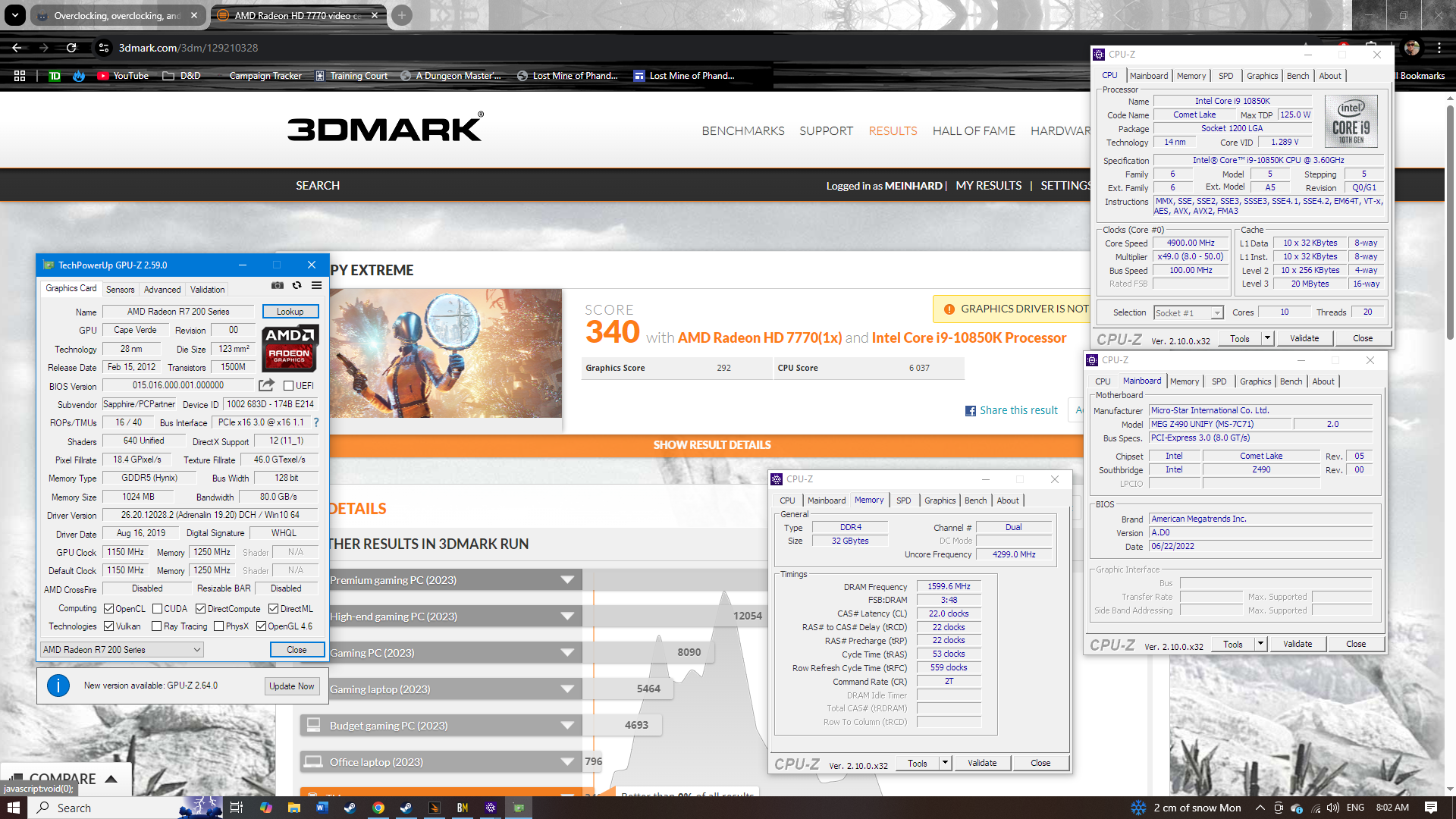Open the Chrome three-dot menu

click(x=1439, y=48)
